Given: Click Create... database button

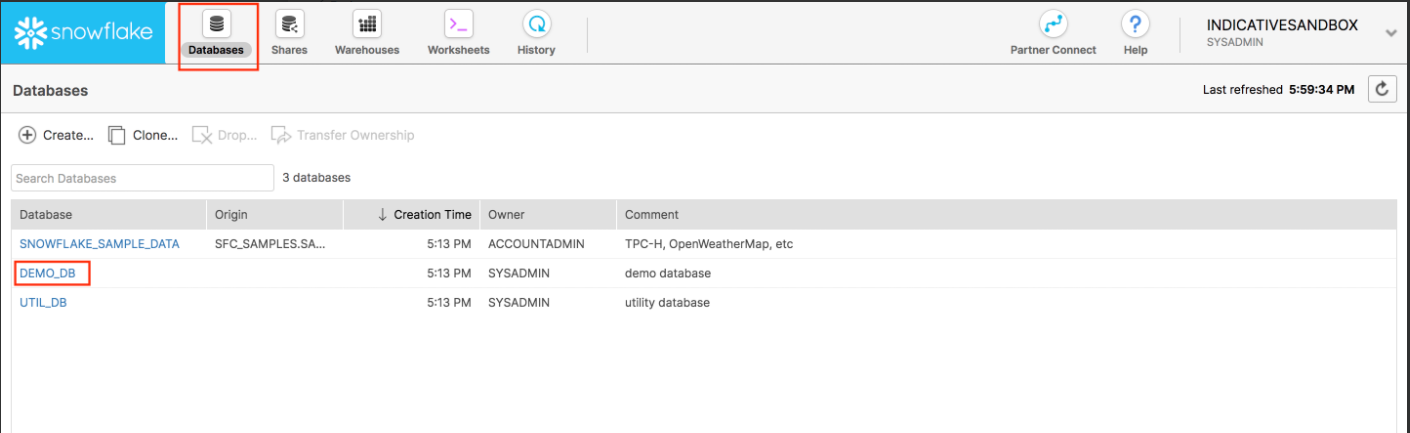Looking at the screenshot, I should click(56, 135).
